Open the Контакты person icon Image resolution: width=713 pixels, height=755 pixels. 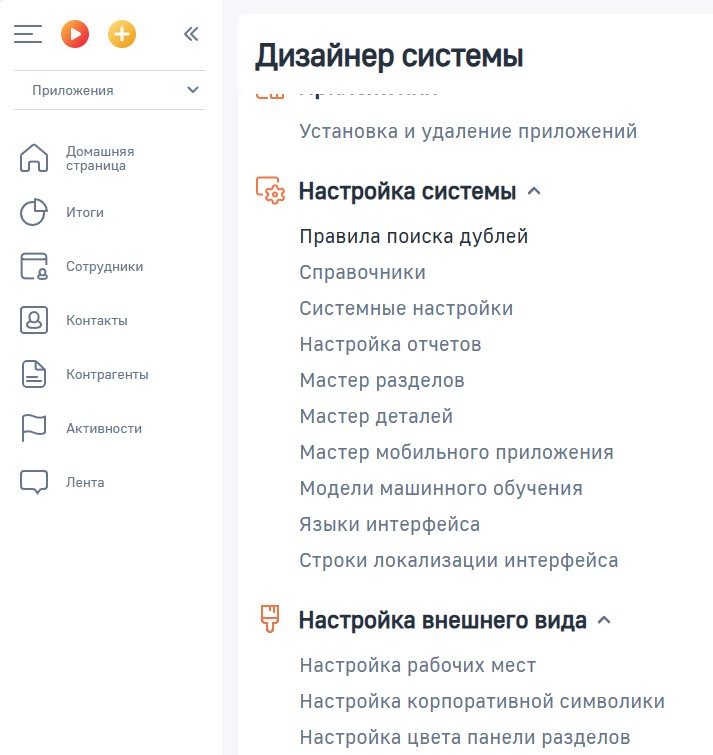(34, 321)
